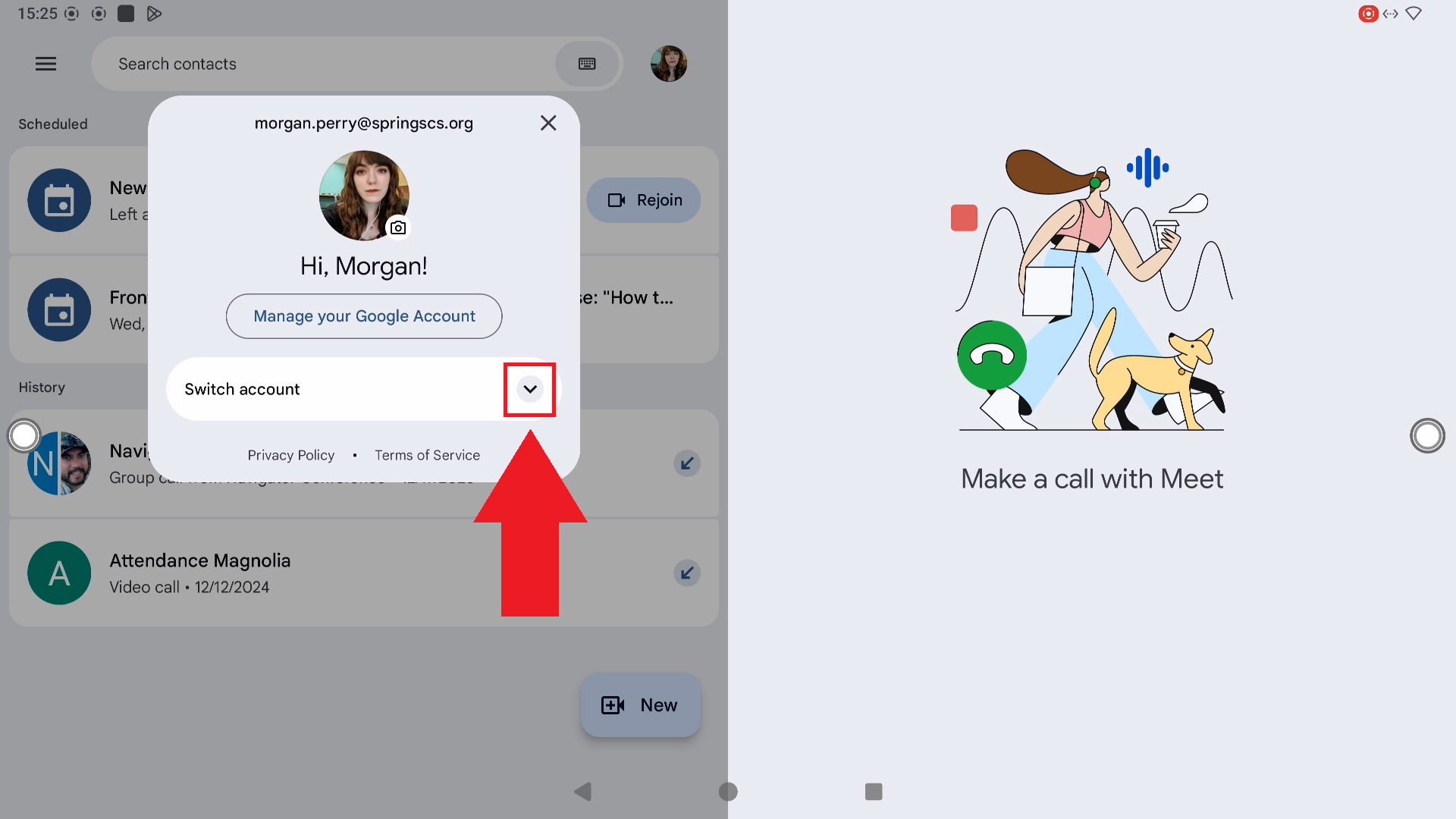Close the account dialog with X
The image size is (1456, 819).
click(x=548, y=123)
